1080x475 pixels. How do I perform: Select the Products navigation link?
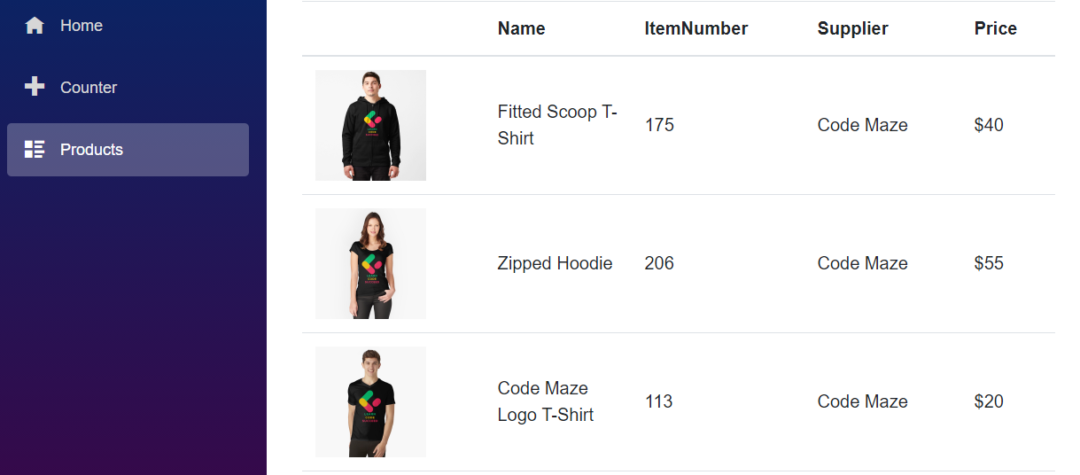click(91, 150)
